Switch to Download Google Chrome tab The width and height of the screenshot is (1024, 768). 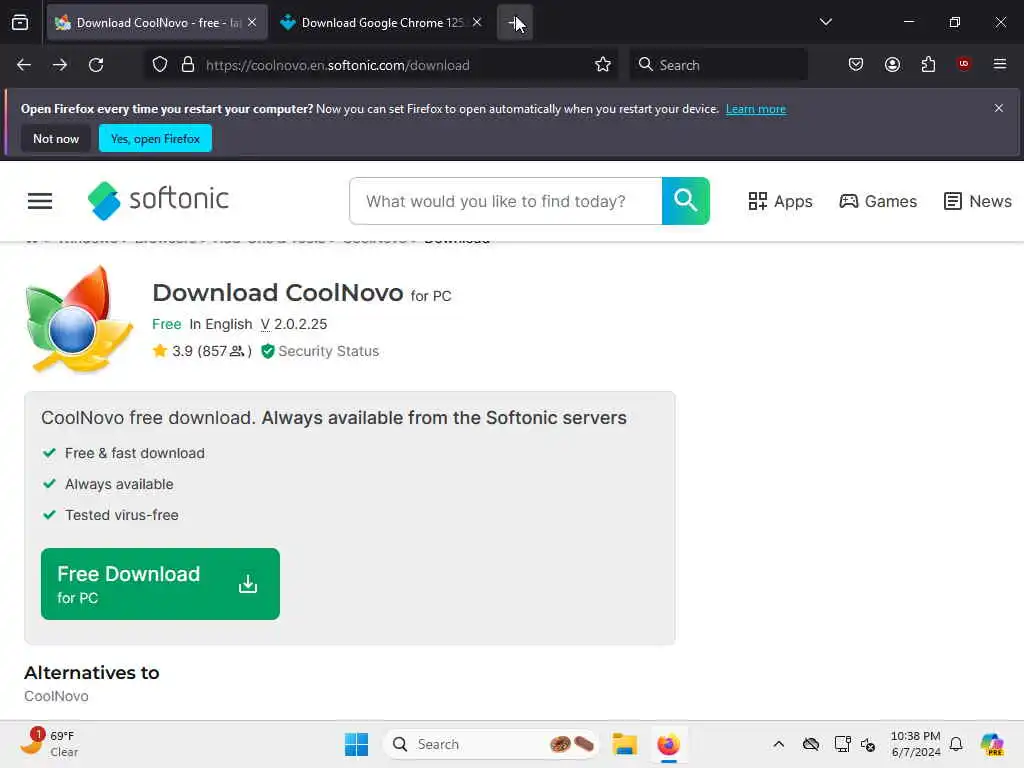click(382, 22)
